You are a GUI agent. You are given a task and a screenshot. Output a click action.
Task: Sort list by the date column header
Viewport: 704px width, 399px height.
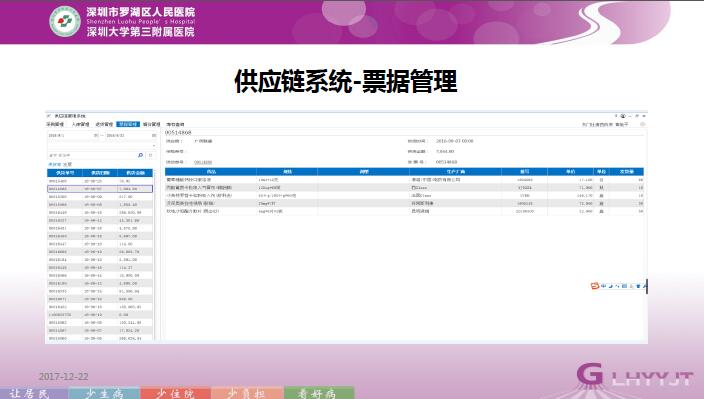[100, 173]
